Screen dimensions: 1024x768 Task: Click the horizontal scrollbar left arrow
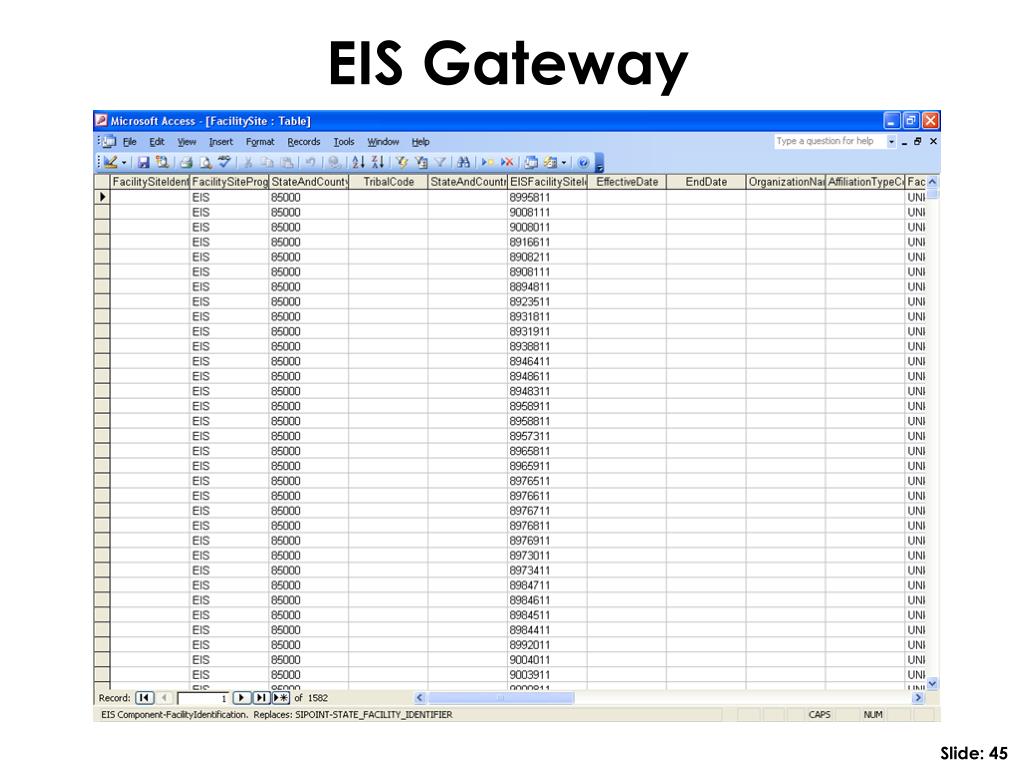420,697
